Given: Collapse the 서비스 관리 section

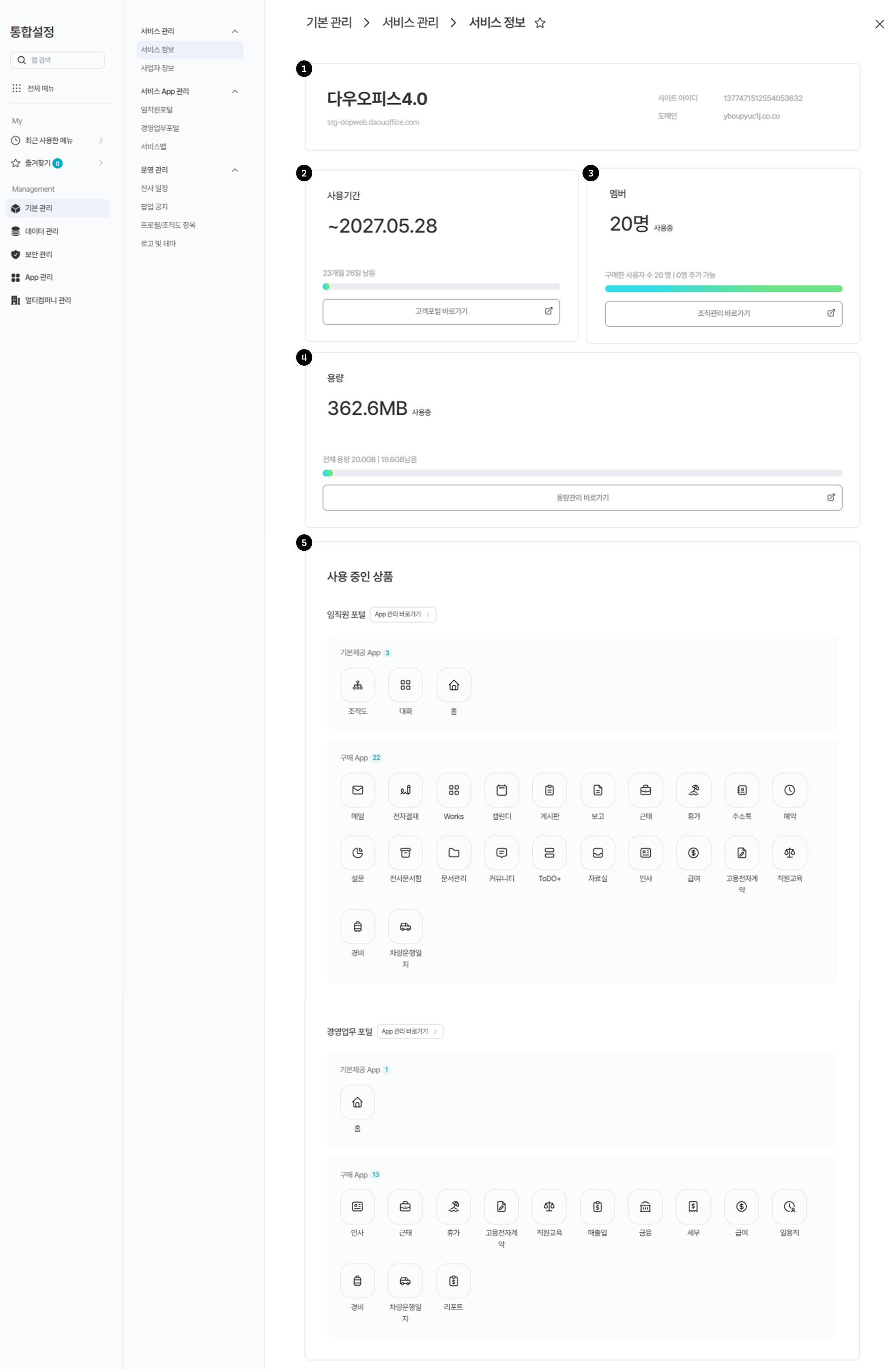Looking at the screenshot, I should (x=234, y=31).
